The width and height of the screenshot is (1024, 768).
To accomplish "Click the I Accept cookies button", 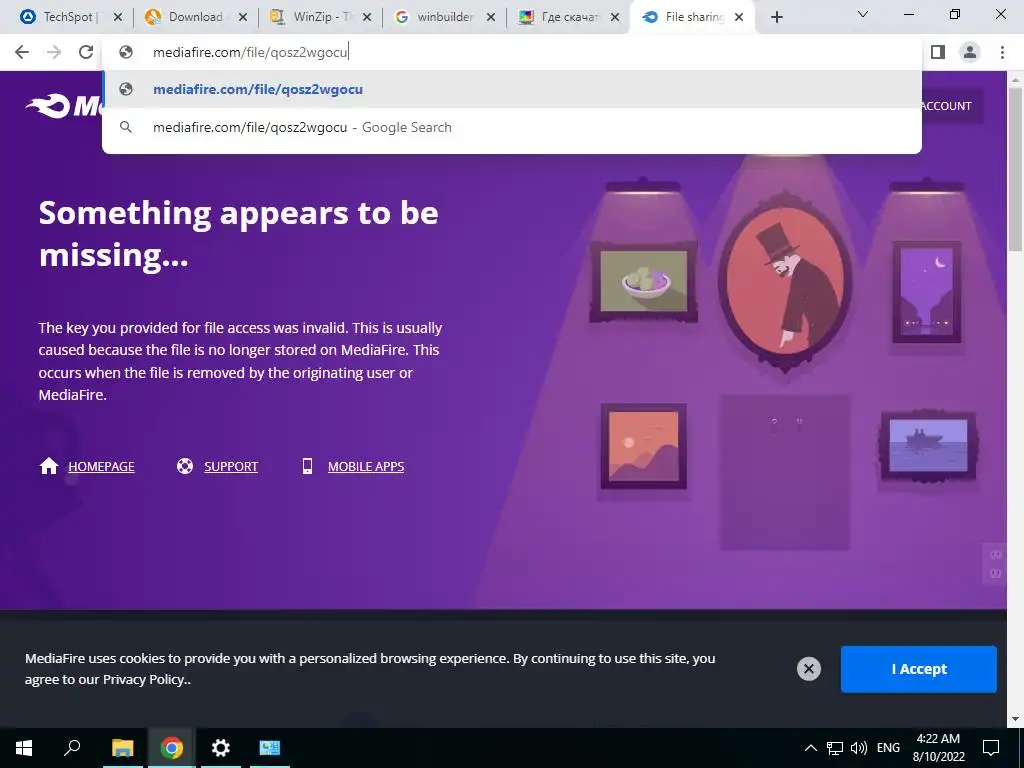I will coord(918,669).
